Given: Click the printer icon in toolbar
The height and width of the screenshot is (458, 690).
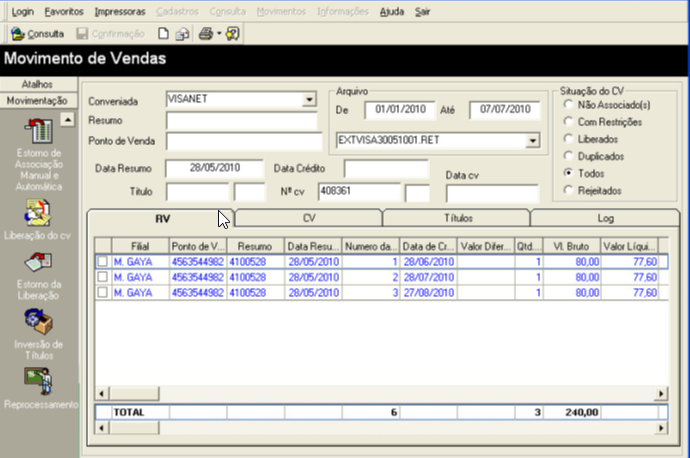Looking at the screenshot, I should [206, 34].
